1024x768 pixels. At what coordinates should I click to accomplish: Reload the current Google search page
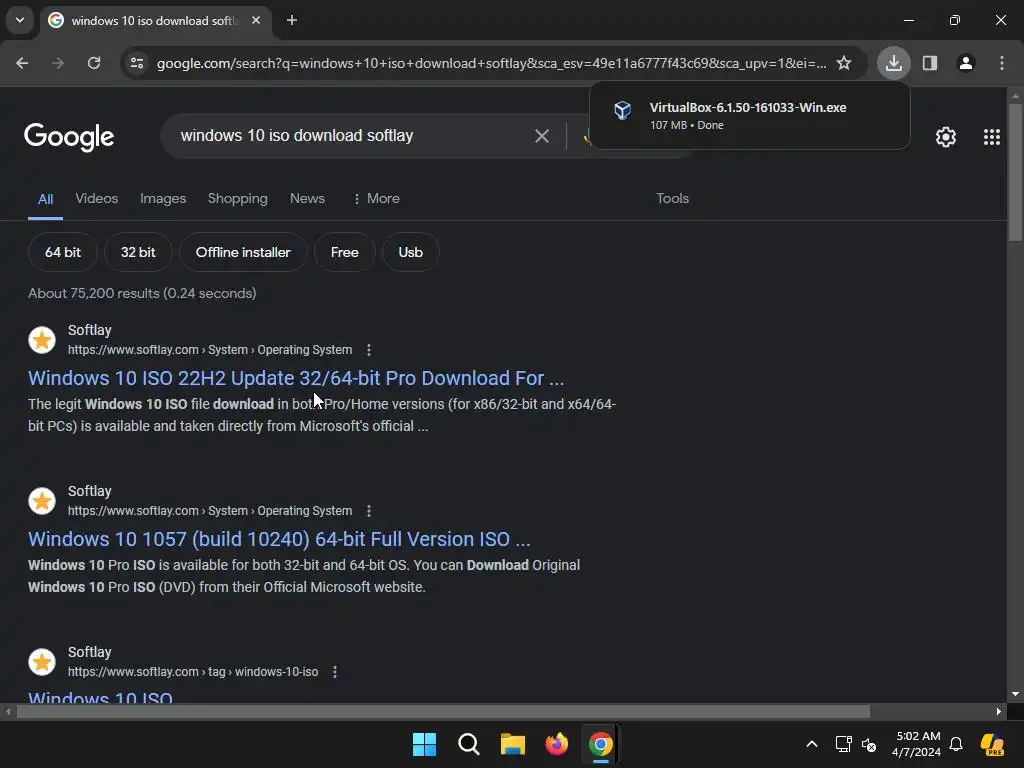point(94,63)
